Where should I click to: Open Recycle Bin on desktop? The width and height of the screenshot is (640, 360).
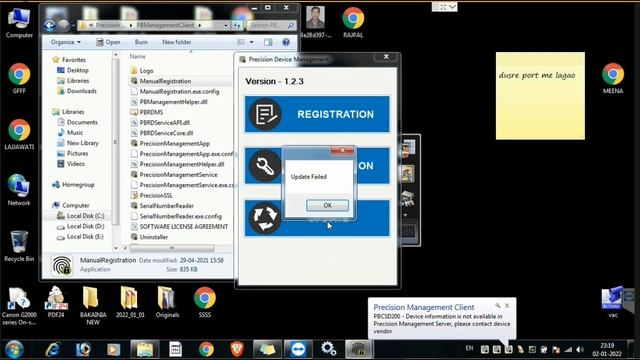(19, 246)
